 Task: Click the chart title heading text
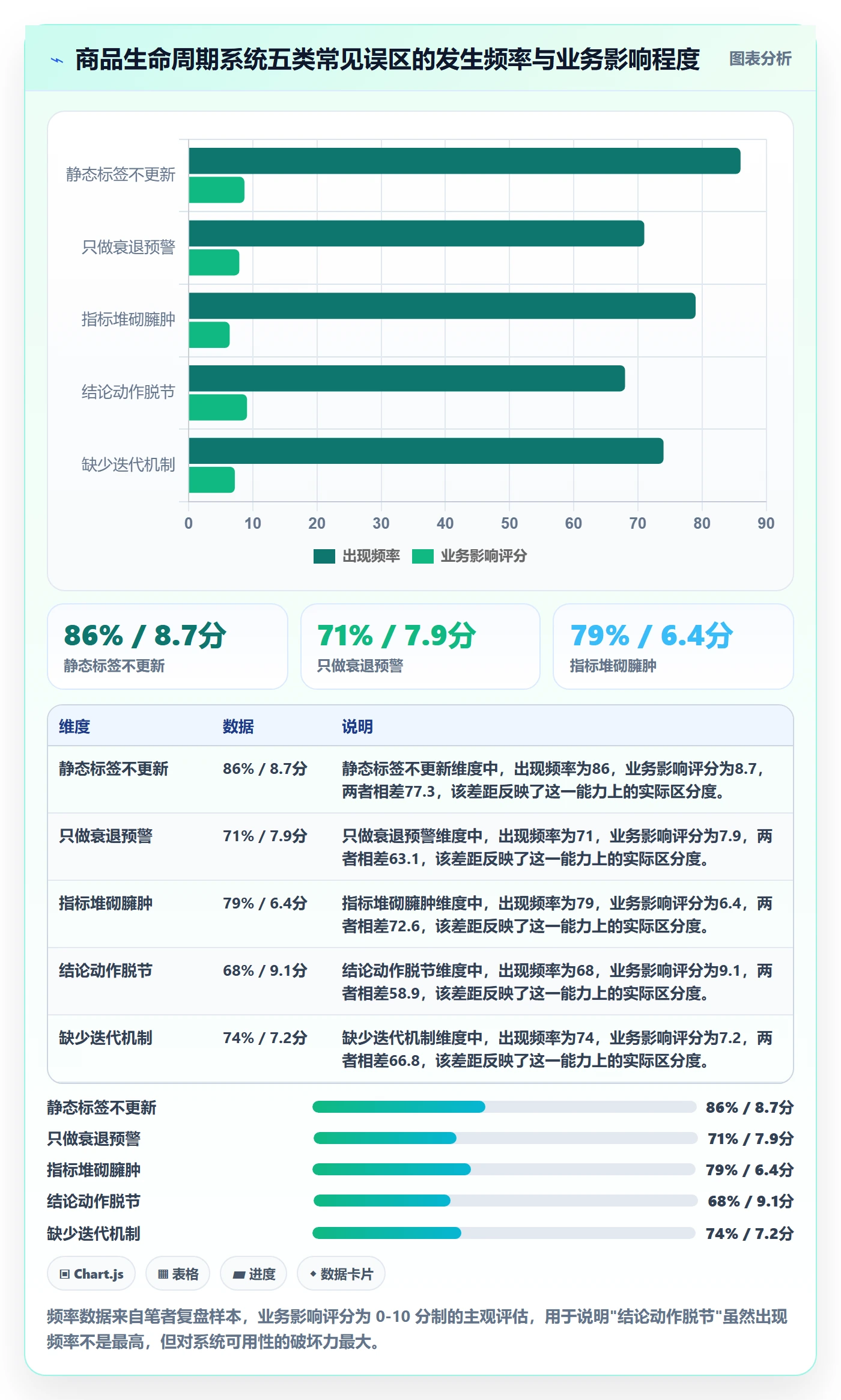(387, 59)
